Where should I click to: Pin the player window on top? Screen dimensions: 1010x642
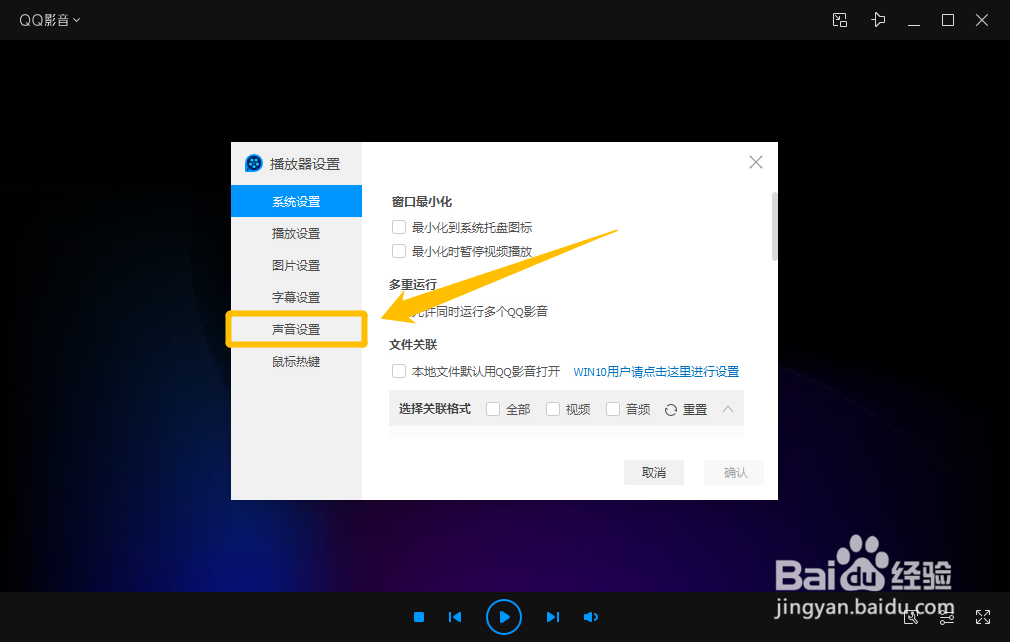(x=878, y=20)
